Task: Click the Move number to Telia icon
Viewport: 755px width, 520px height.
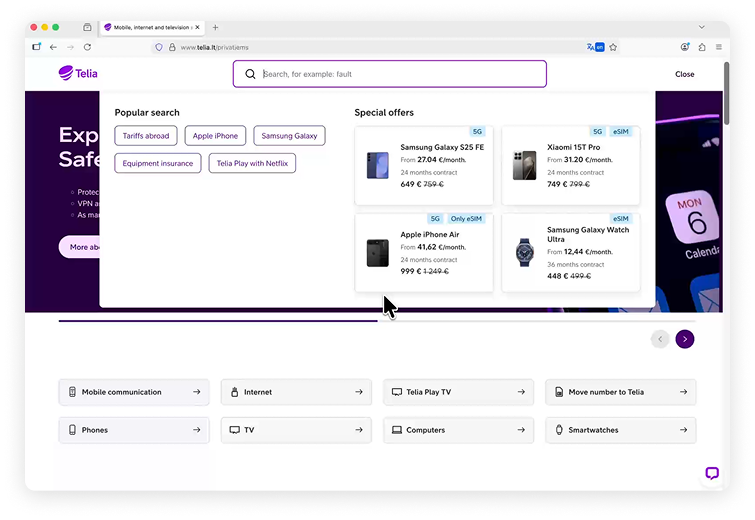Action: pyautogui.click(x=559, y=392)
